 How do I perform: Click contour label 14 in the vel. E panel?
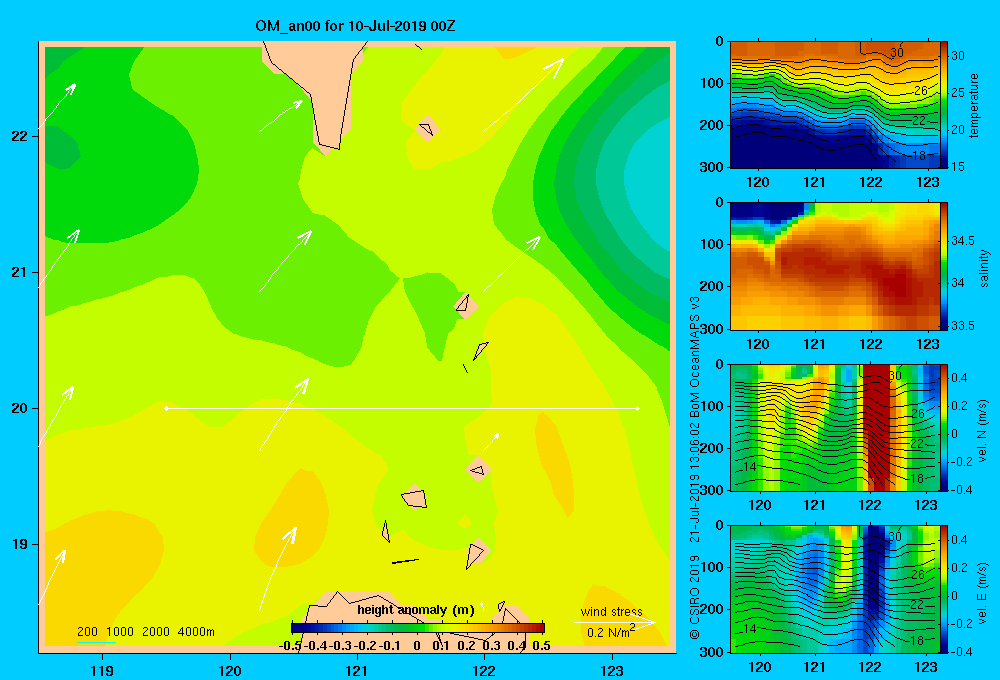(750, 628)
